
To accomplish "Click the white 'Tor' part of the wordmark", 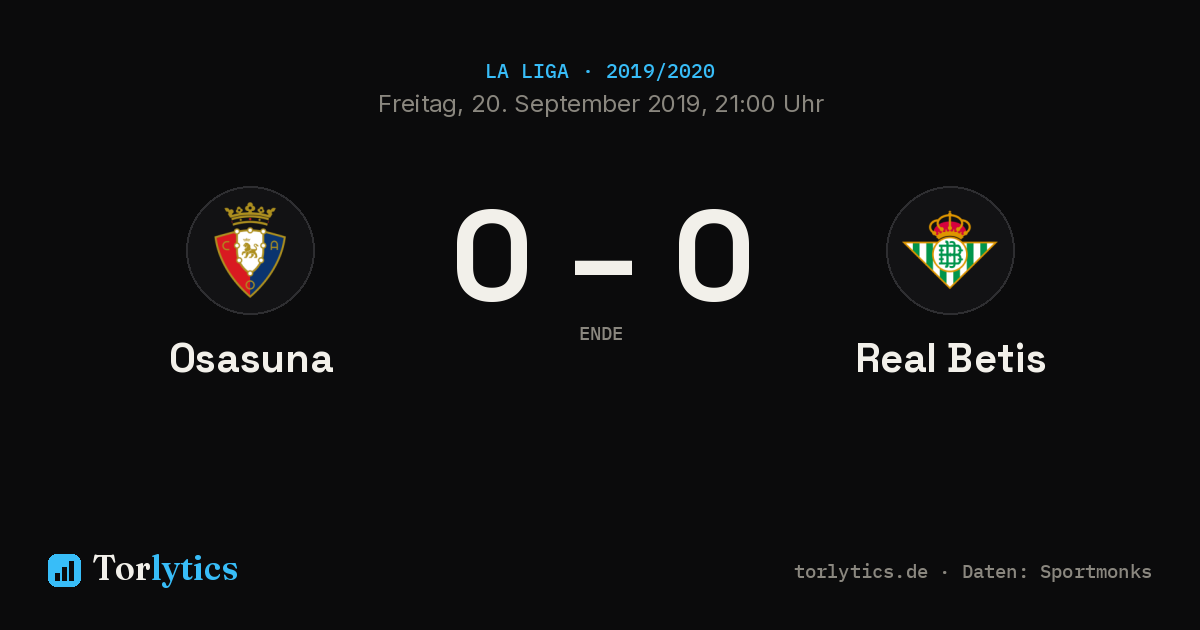I will 121,569.
